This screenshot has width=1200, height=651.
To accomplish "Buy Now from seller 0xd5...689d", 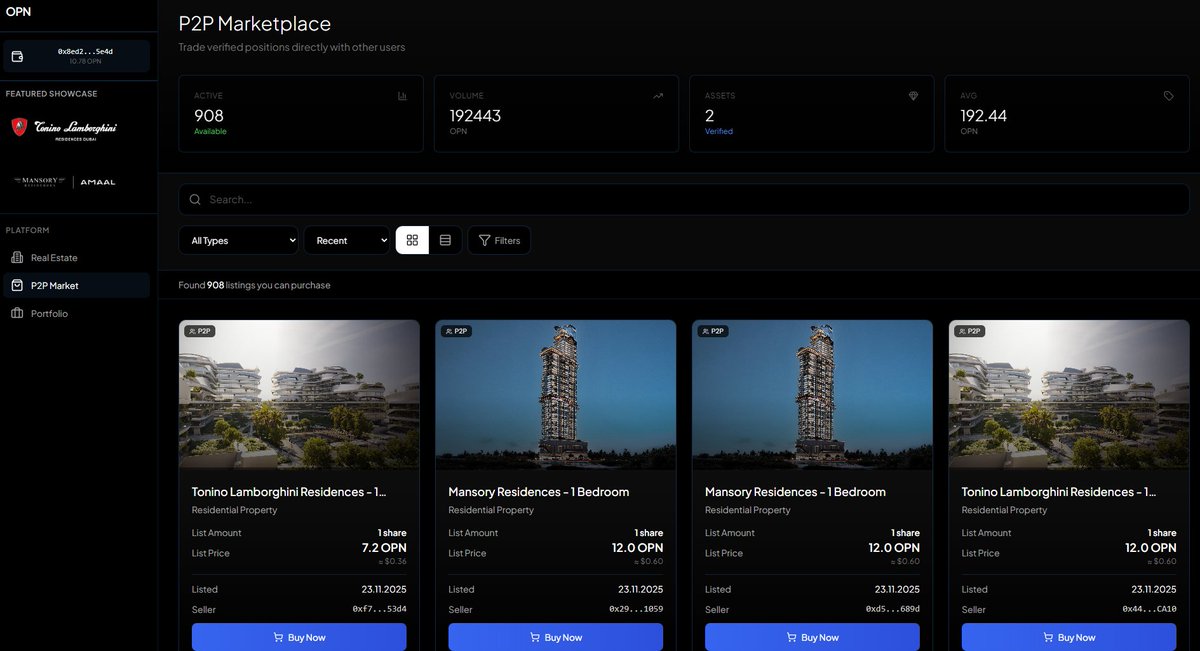I will pos(812,637).
